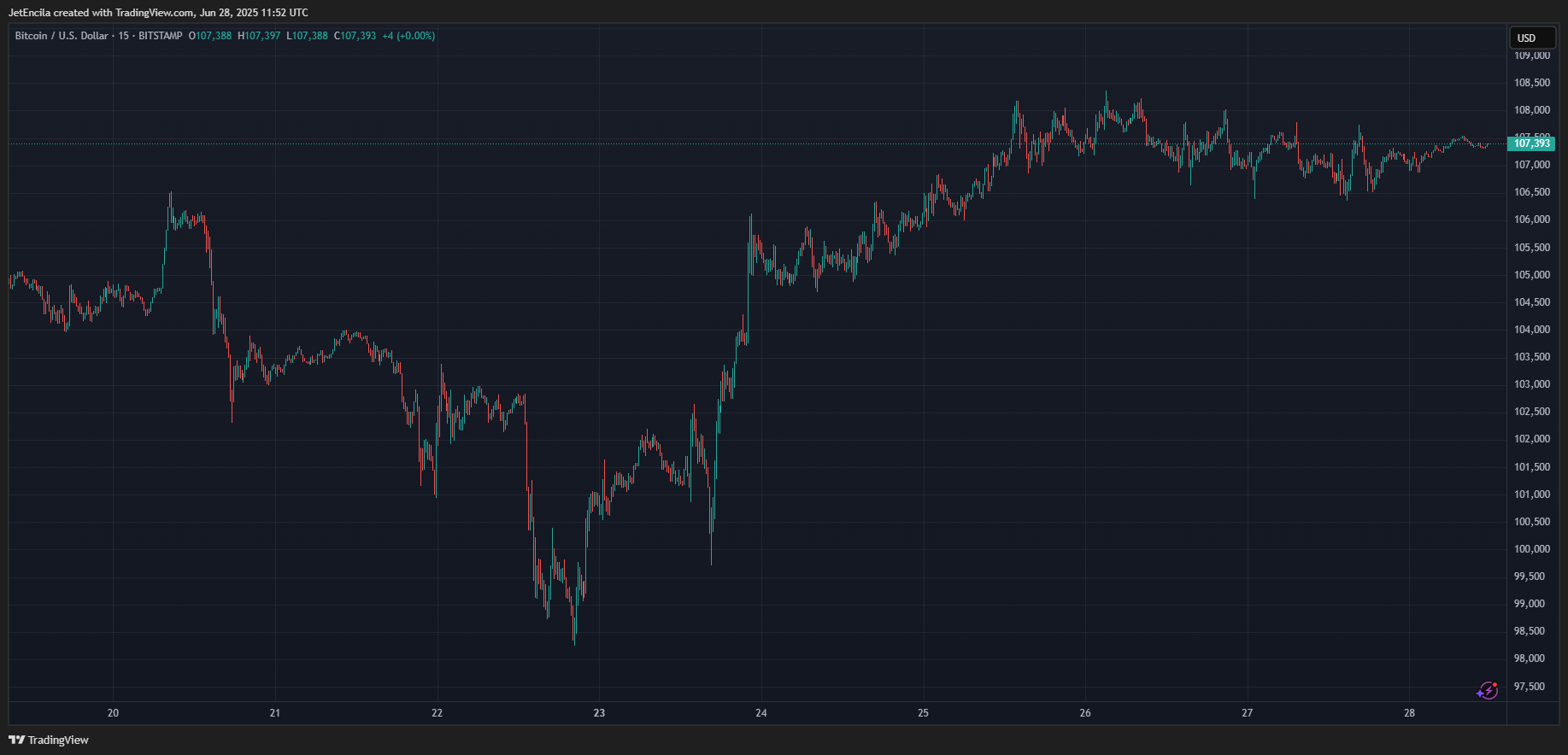
Task: Click the 97,500 price axis label
Action: (x=1531, y=687)
